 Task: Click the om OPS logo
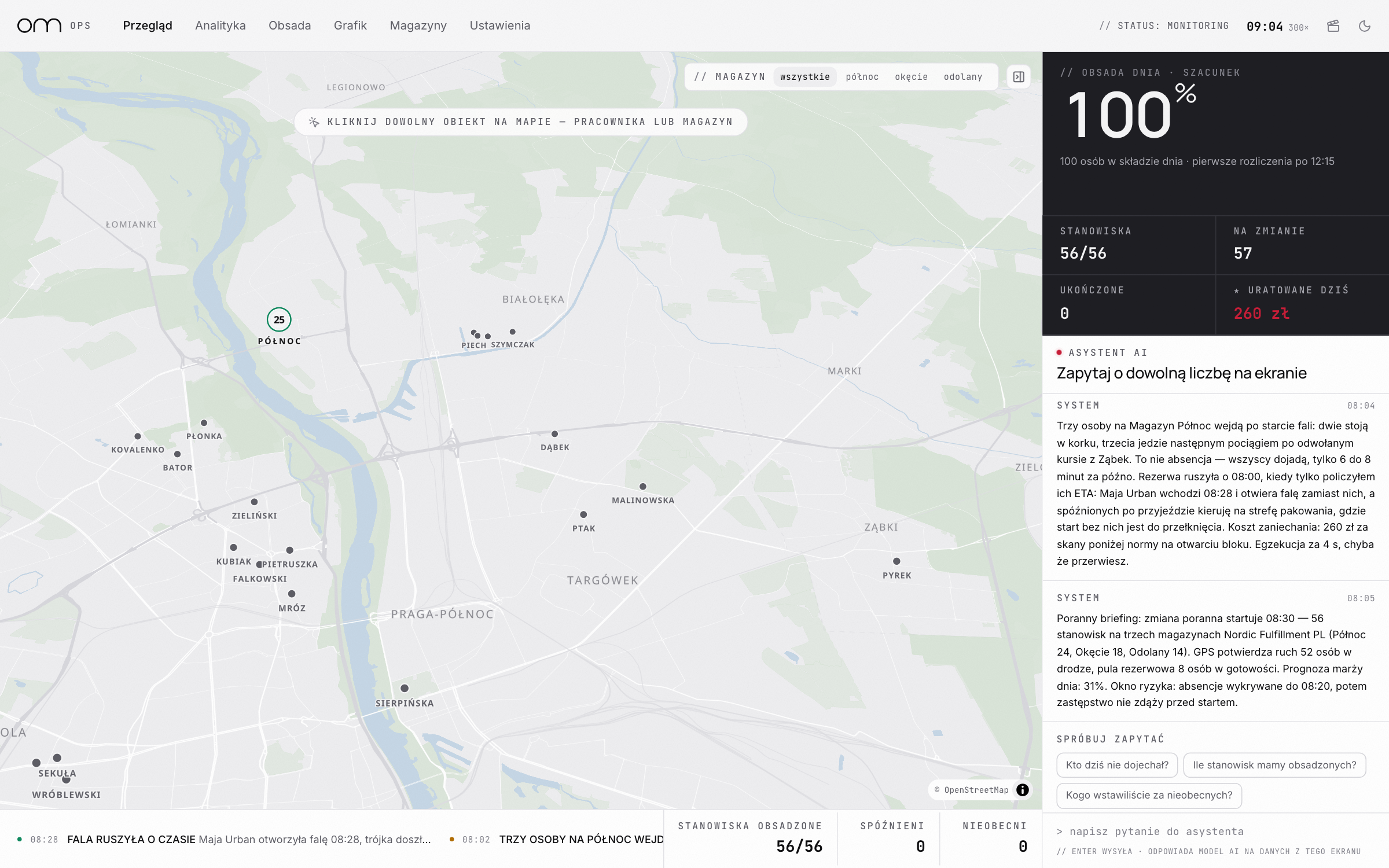click(54, 25)
